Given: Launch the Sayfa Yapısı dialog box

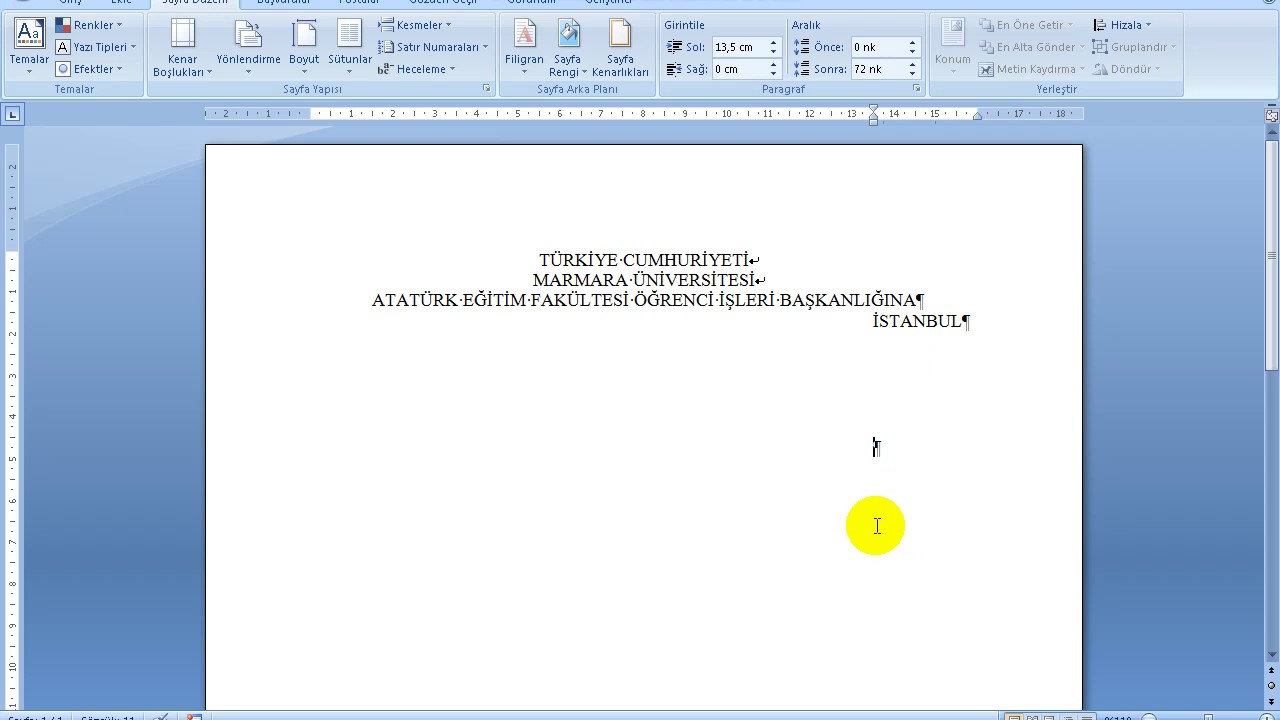Looking at the screenshot, I should point(487,89).
